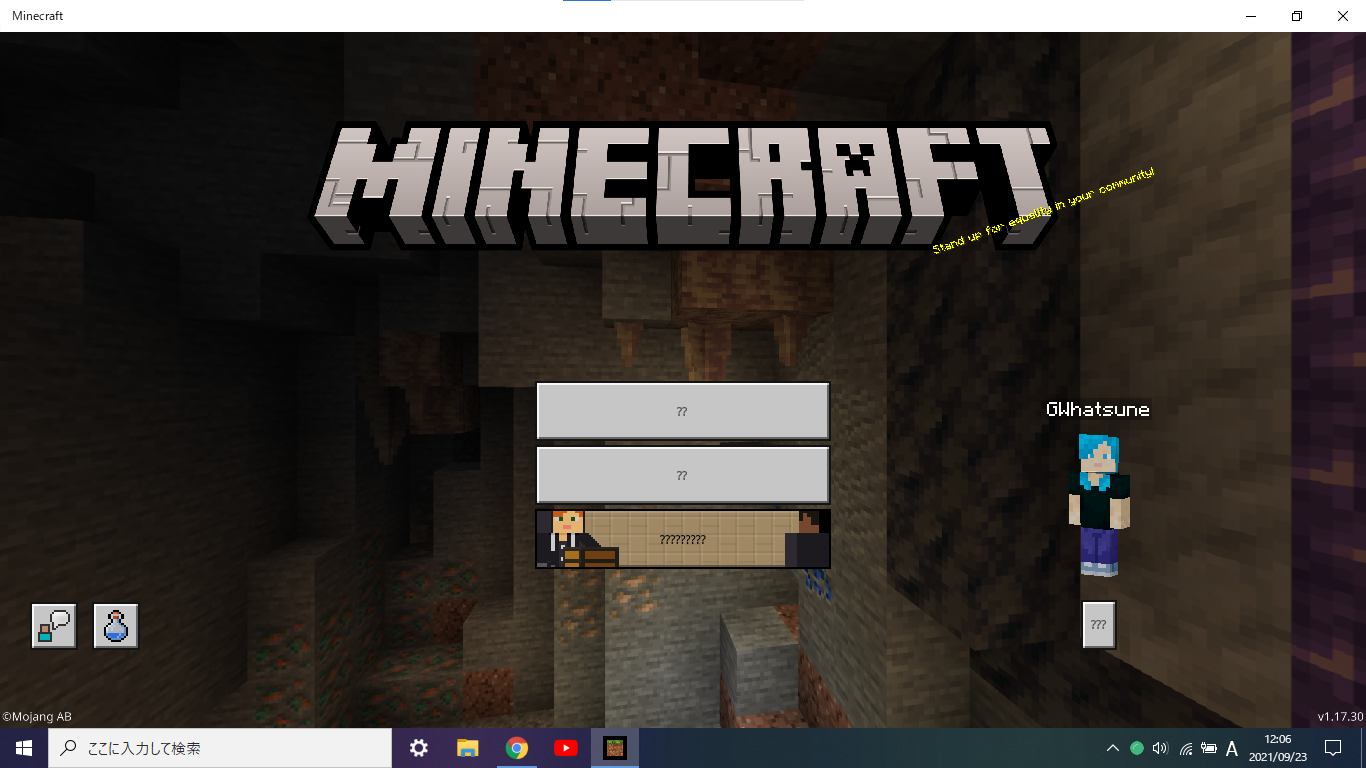Click the speech bubble icon button

click(x=54, y=626)
